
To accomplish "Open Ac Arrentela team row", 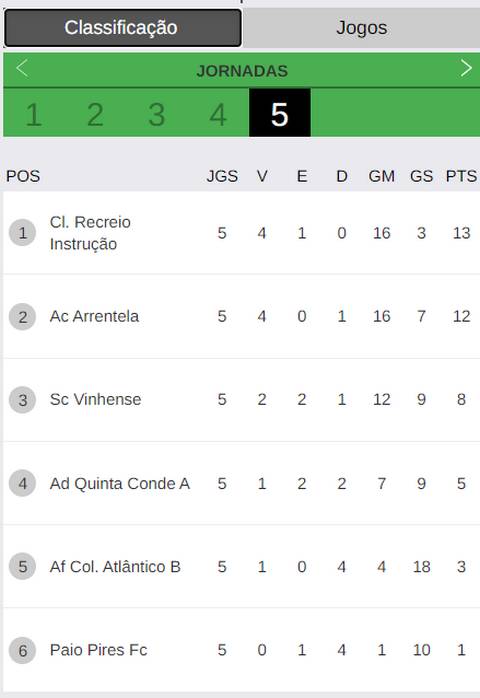I will (241, 317).
